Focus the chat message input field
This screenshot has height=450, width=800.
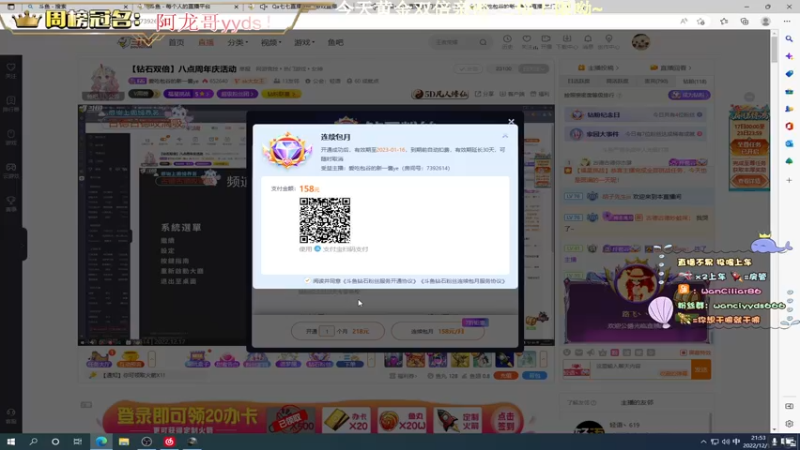(641, 369)
